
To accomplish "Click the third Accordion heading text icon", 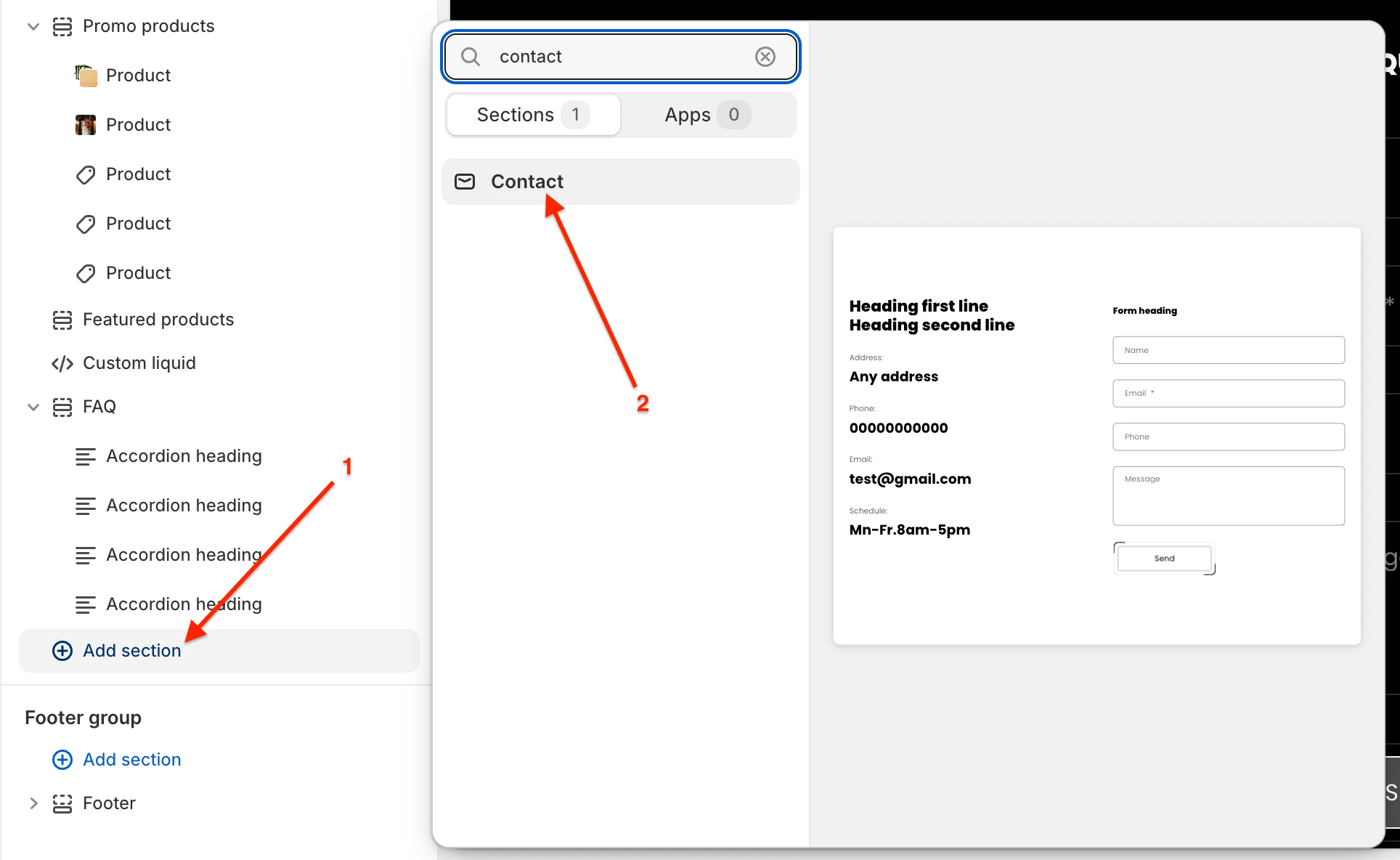I will coord(86,555).
